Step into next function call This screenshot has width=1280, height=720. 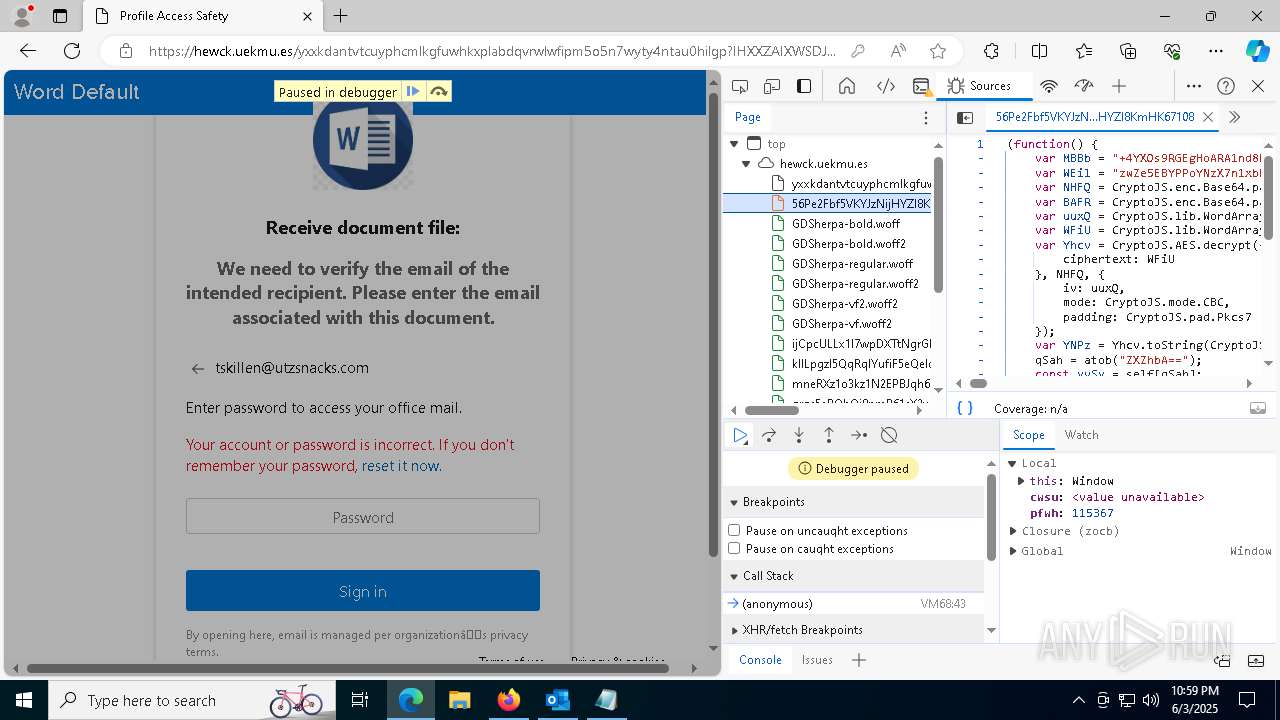pos(799,435)
